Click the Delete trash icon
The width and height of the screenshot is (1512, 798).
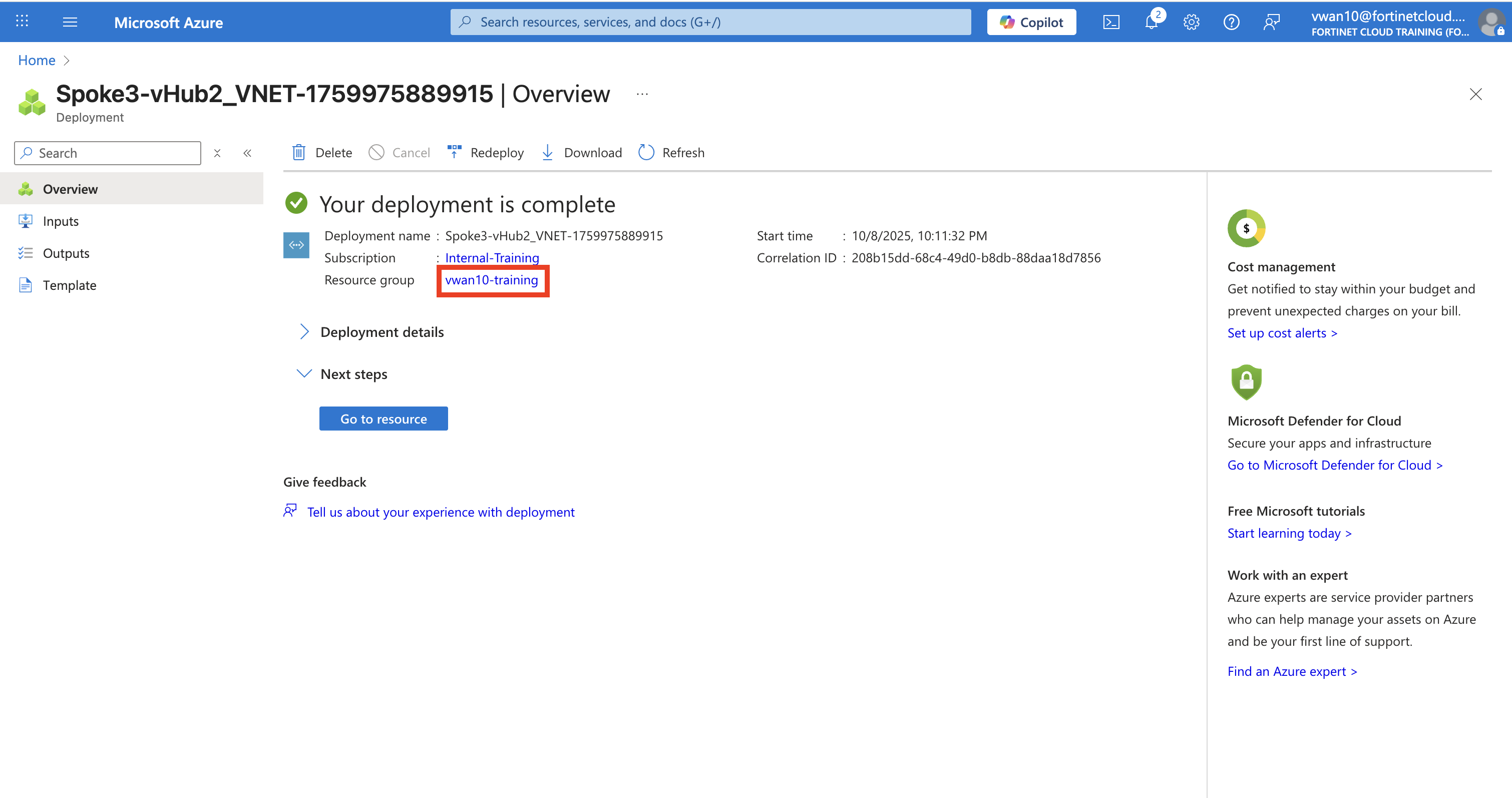click(299, 153)
